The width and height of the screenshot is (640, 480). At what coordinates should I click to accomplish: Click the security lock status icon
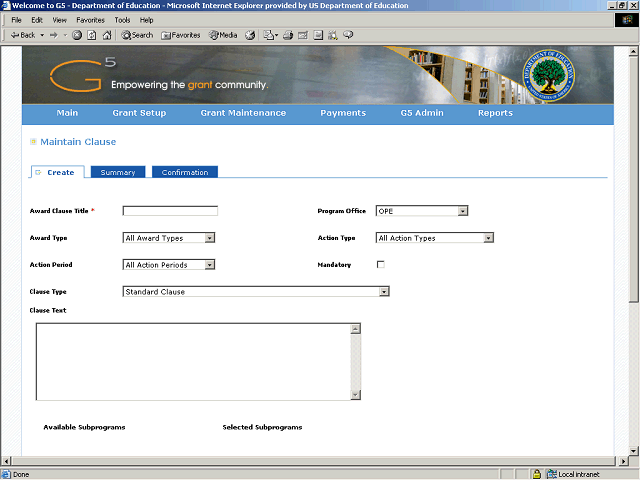point(537,474)
